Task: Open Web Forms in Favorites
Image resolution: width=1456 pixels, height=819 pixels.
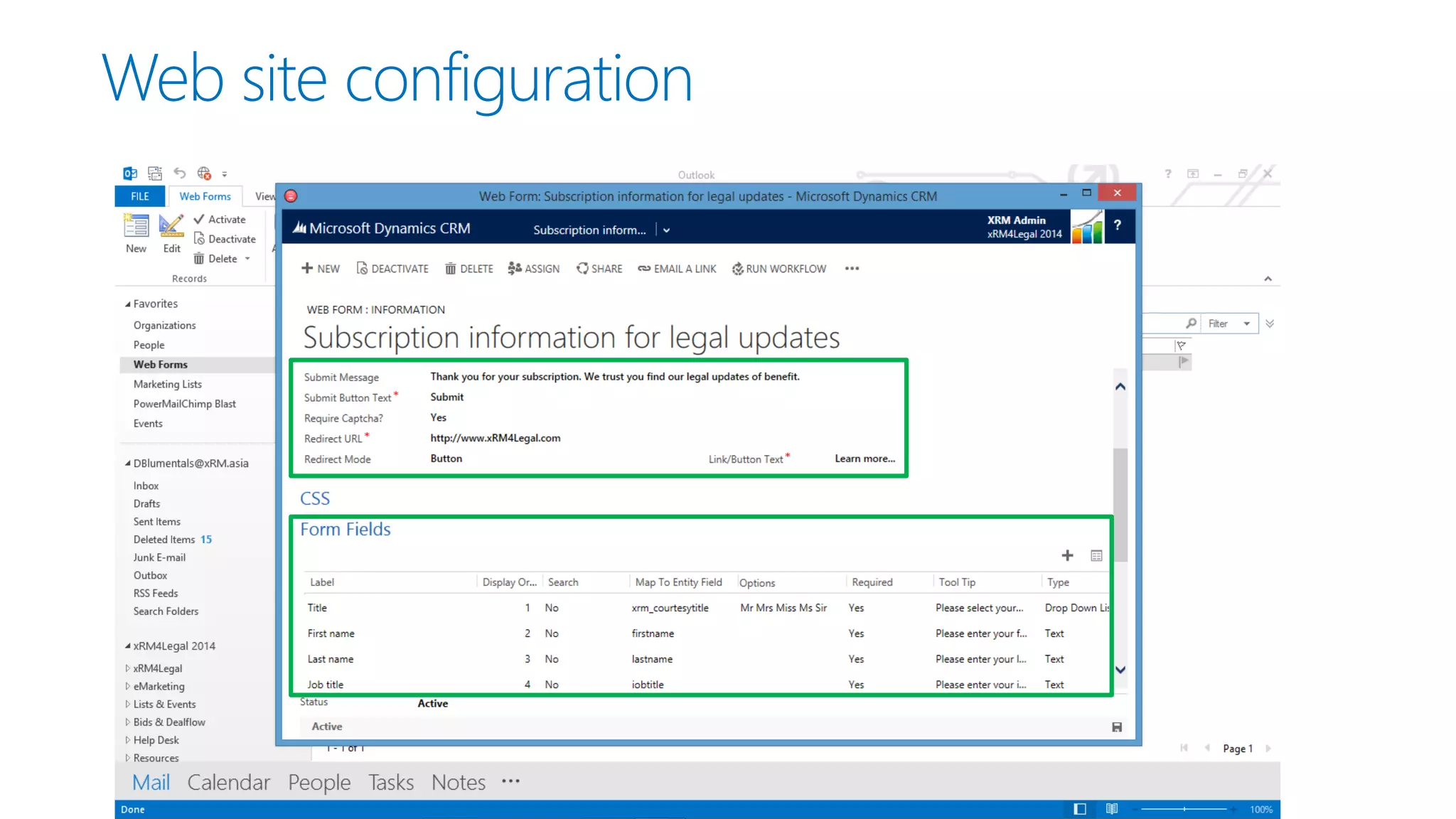Action: coord(161,365)
